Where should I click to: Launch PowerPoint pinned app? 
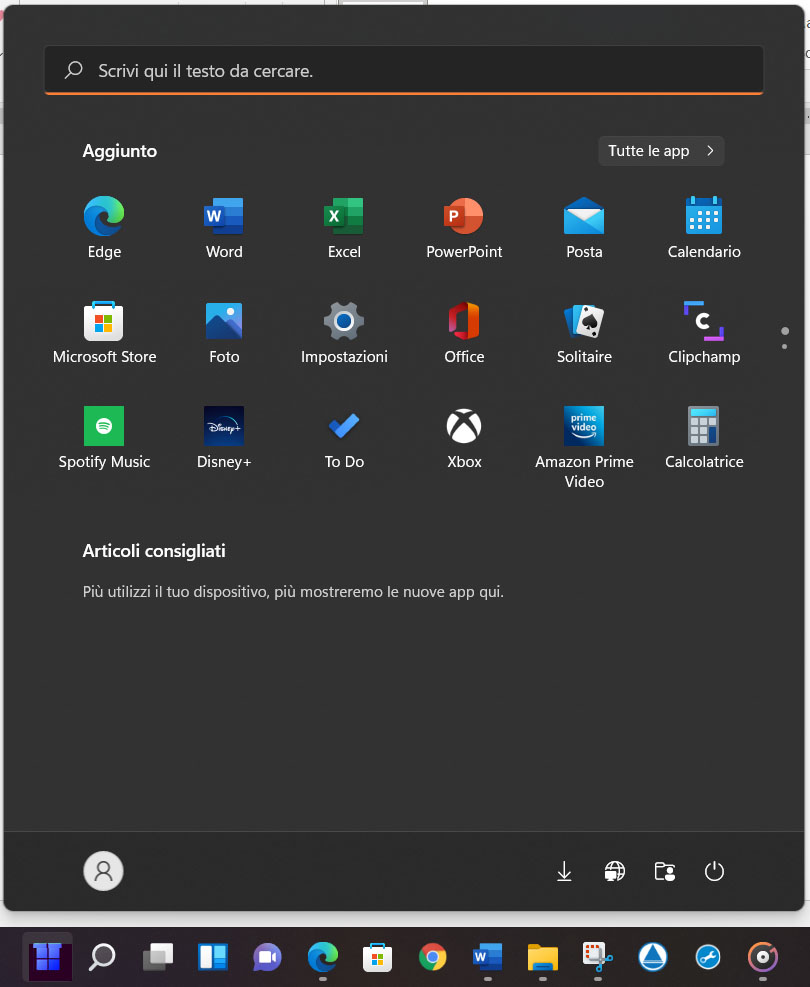point(464,228)
